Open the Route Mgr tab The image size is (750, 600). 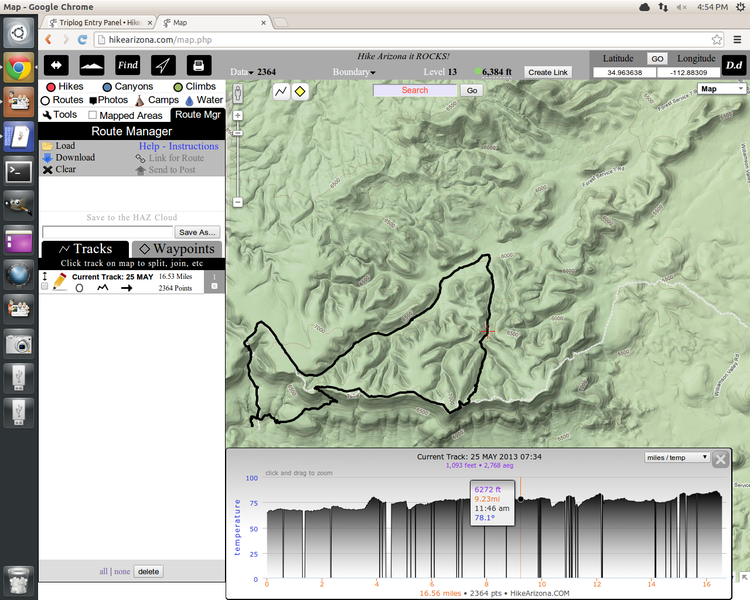coord(198,115)
